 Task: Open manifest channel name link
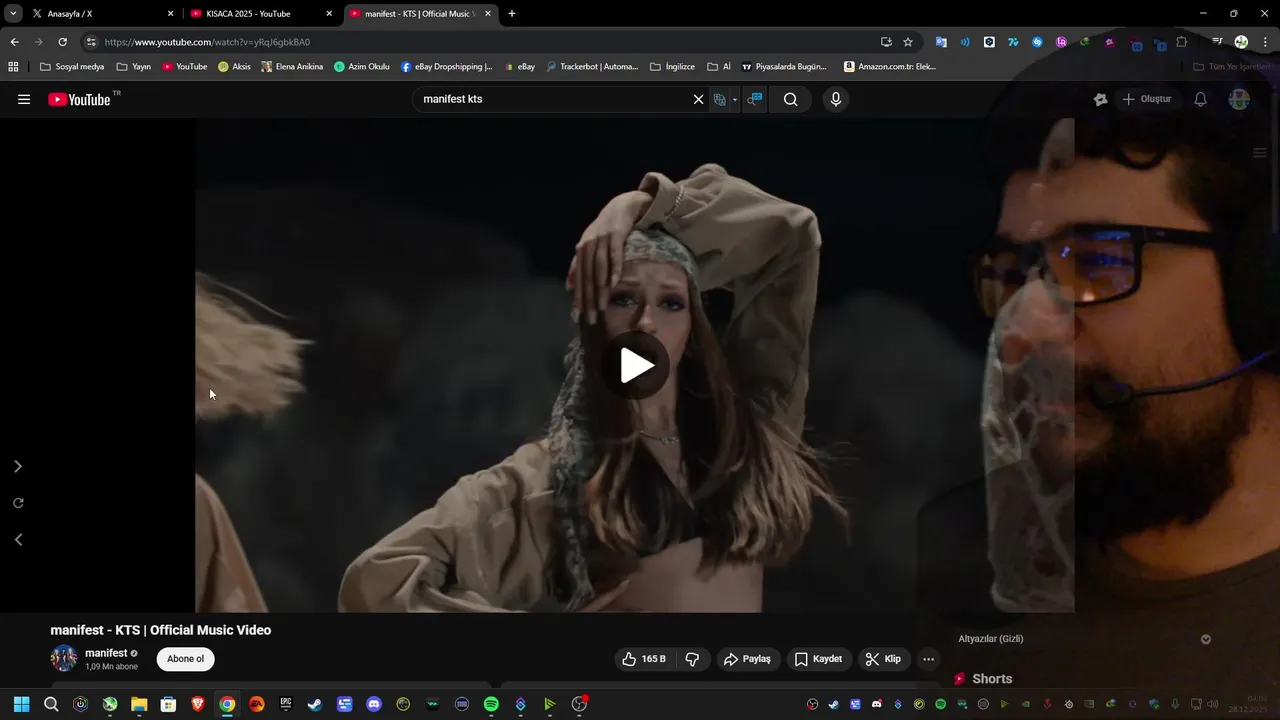(106, 653)
